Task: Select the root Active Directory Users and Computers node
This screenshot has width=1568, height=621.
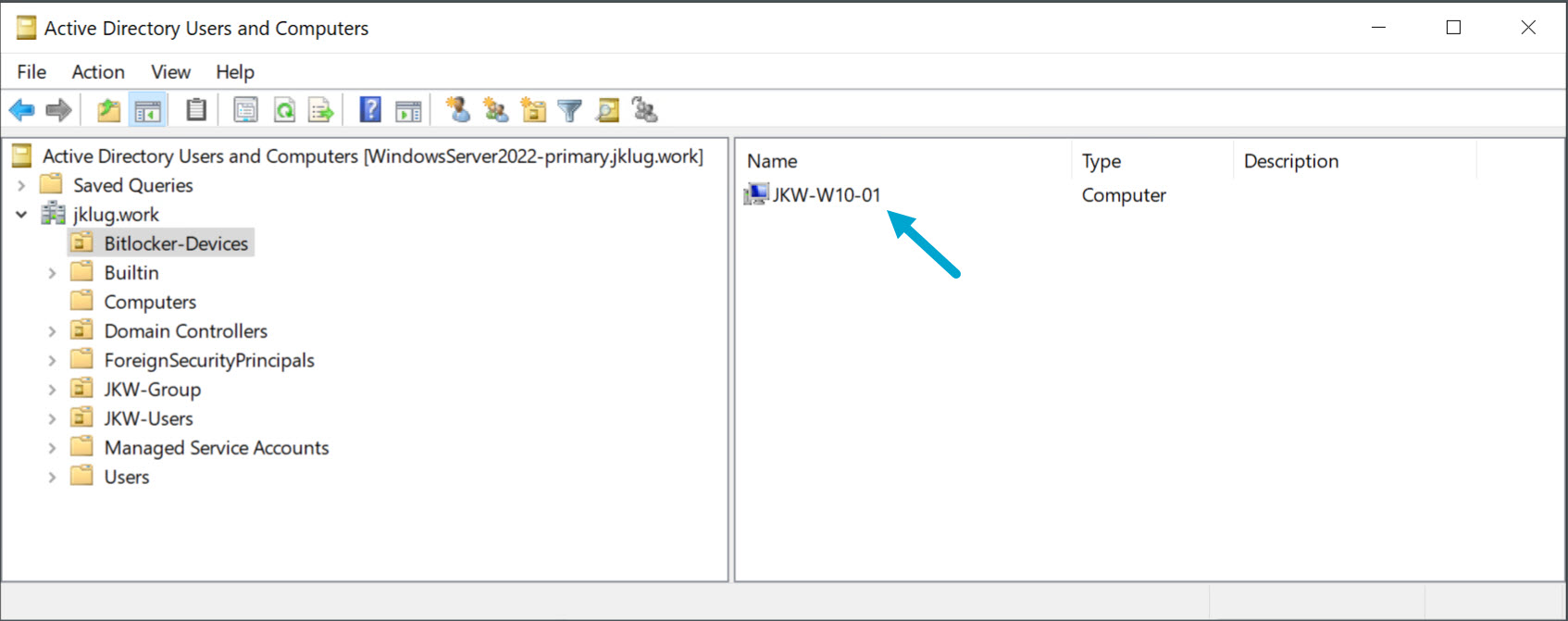Action: pos(373,156)
